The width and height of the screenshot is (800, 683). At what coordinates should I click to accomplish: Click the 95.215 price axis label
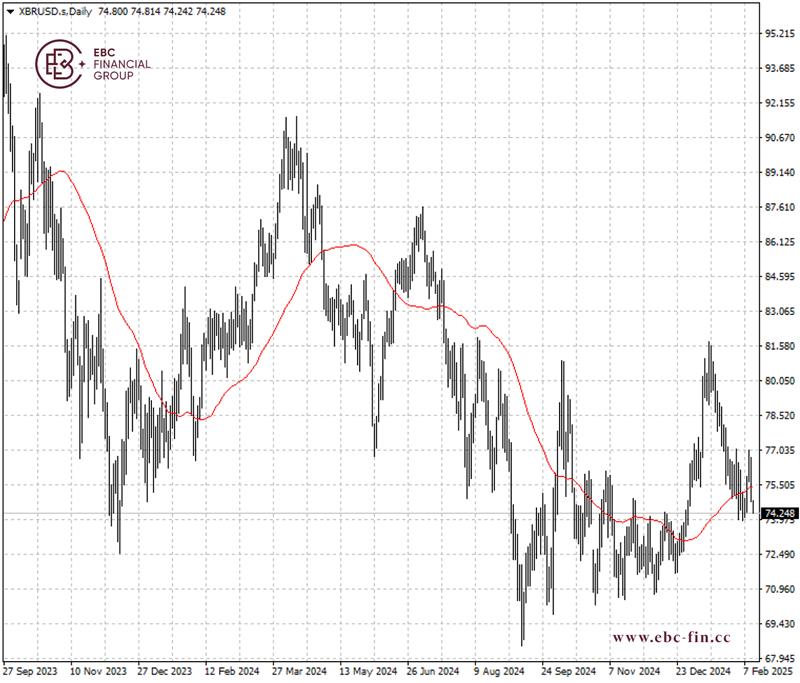[x=778, y=34]
